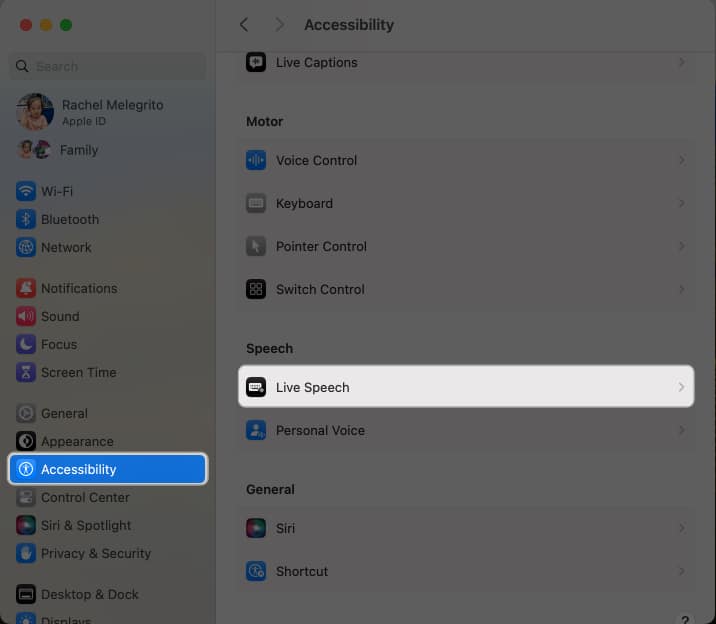Screen dimensions: 716x624
Task: Open Shortcut text label
Action: click(x=302, y=572)
